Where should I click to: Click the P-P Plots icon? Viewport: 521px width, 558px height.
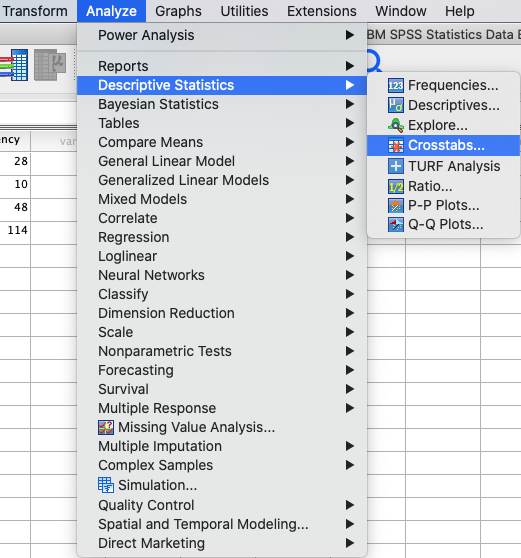pos(395,205)
